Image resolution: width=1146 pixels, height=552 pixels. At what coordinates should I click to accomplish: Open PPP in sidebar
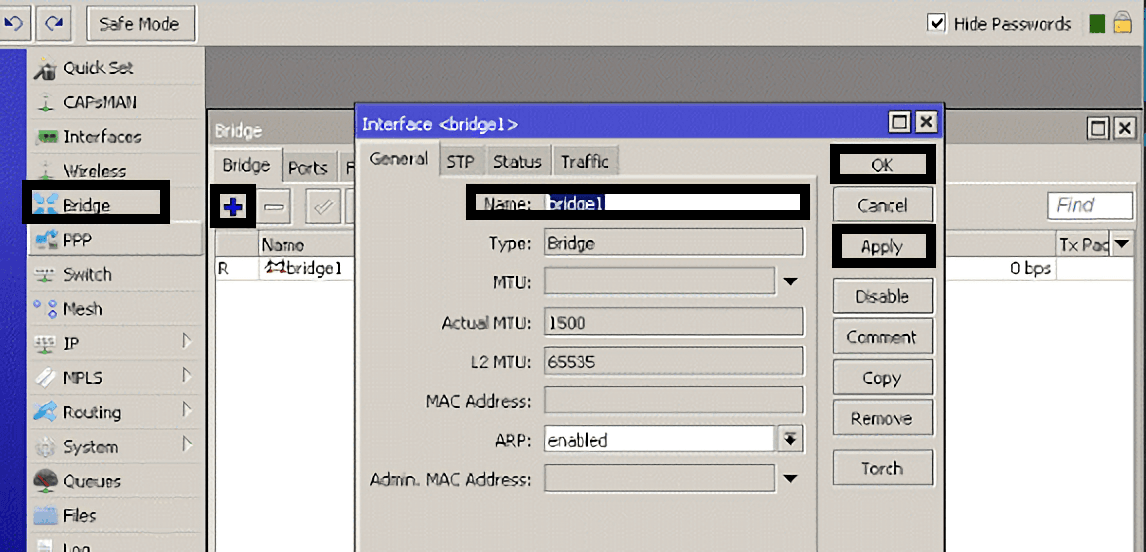click(x=115, y=240)
